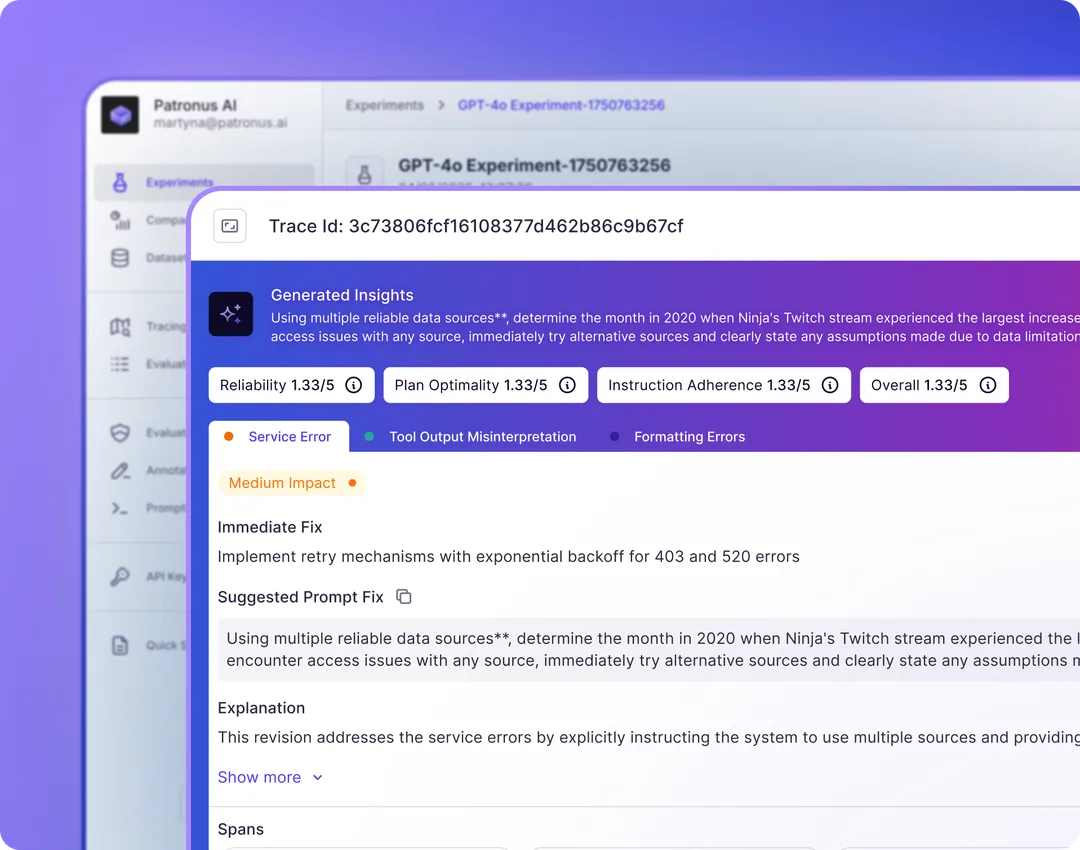Click the Immediate Fix heading
The image size is (1080, 850).
click(270, 527)
